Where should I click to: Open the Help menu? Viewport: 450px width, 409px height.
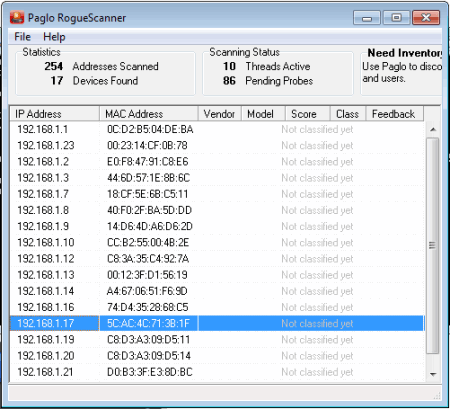pos(54,37)
